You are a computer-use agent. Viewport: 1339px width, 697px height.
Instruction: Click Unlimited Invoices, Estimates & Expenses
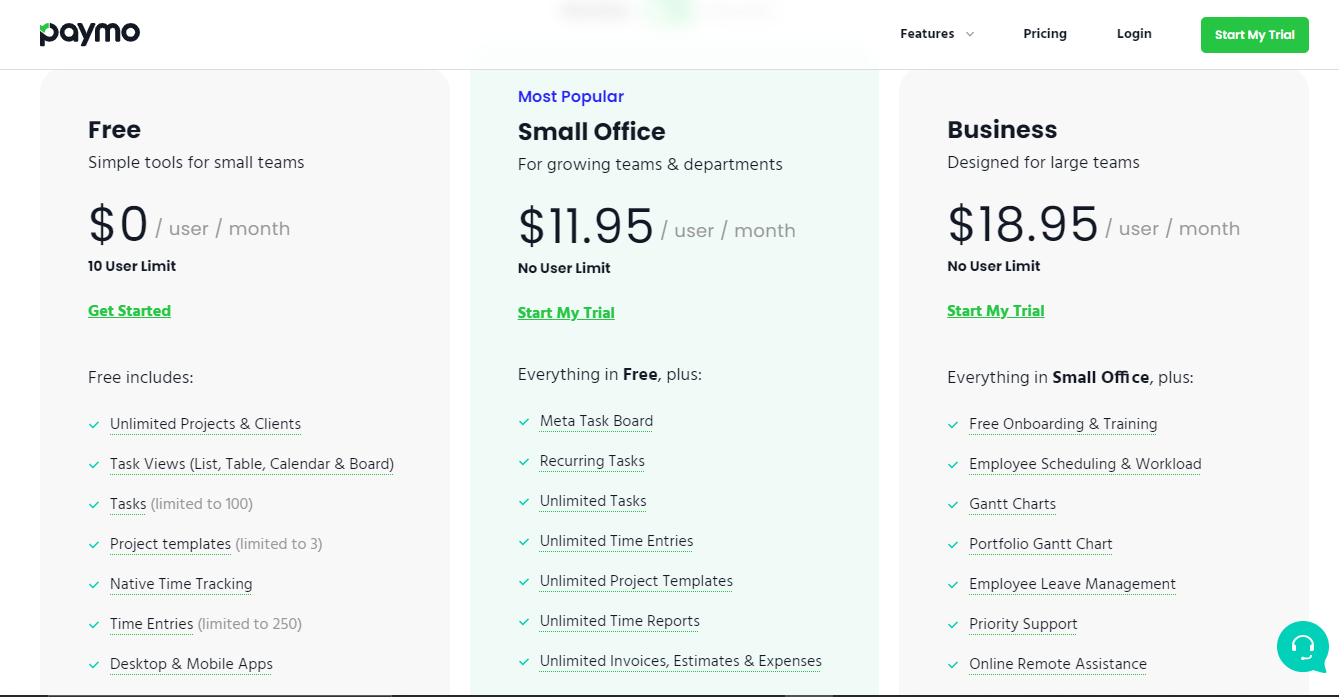tap(681, 661)
